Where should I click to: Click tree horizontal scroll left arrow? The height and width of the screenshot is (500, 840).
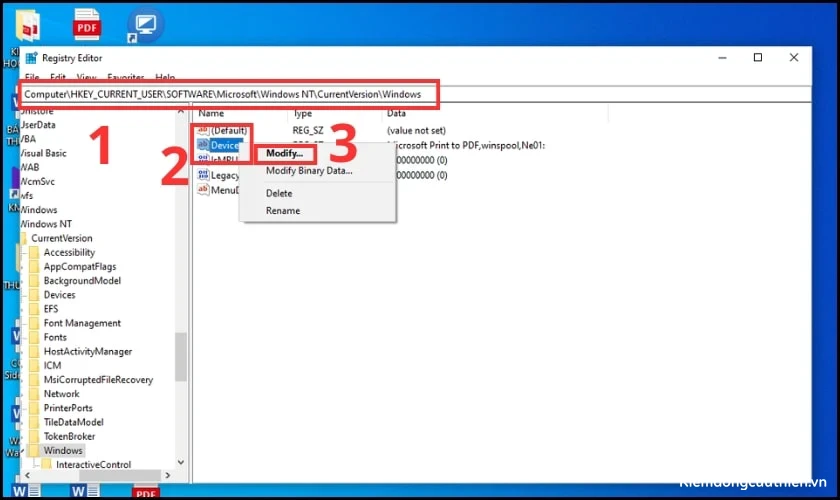[27, 475]
